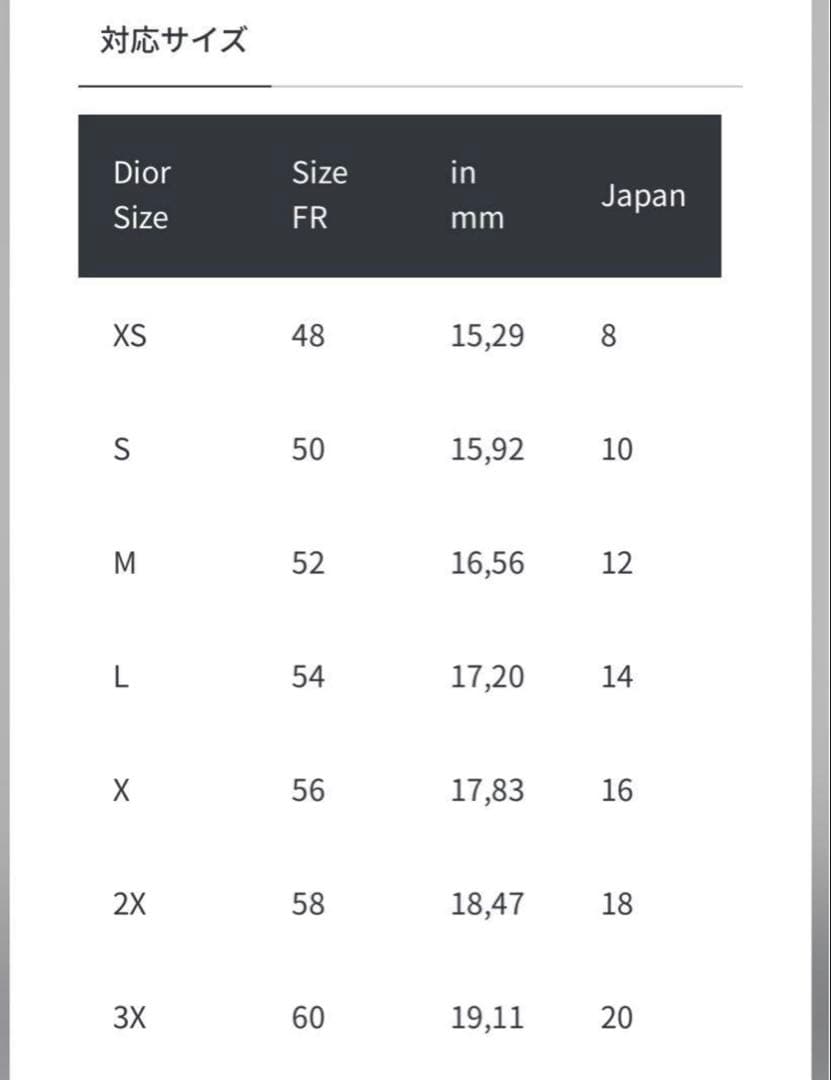Click the 15,92 measurement cell

click(487, 450)
